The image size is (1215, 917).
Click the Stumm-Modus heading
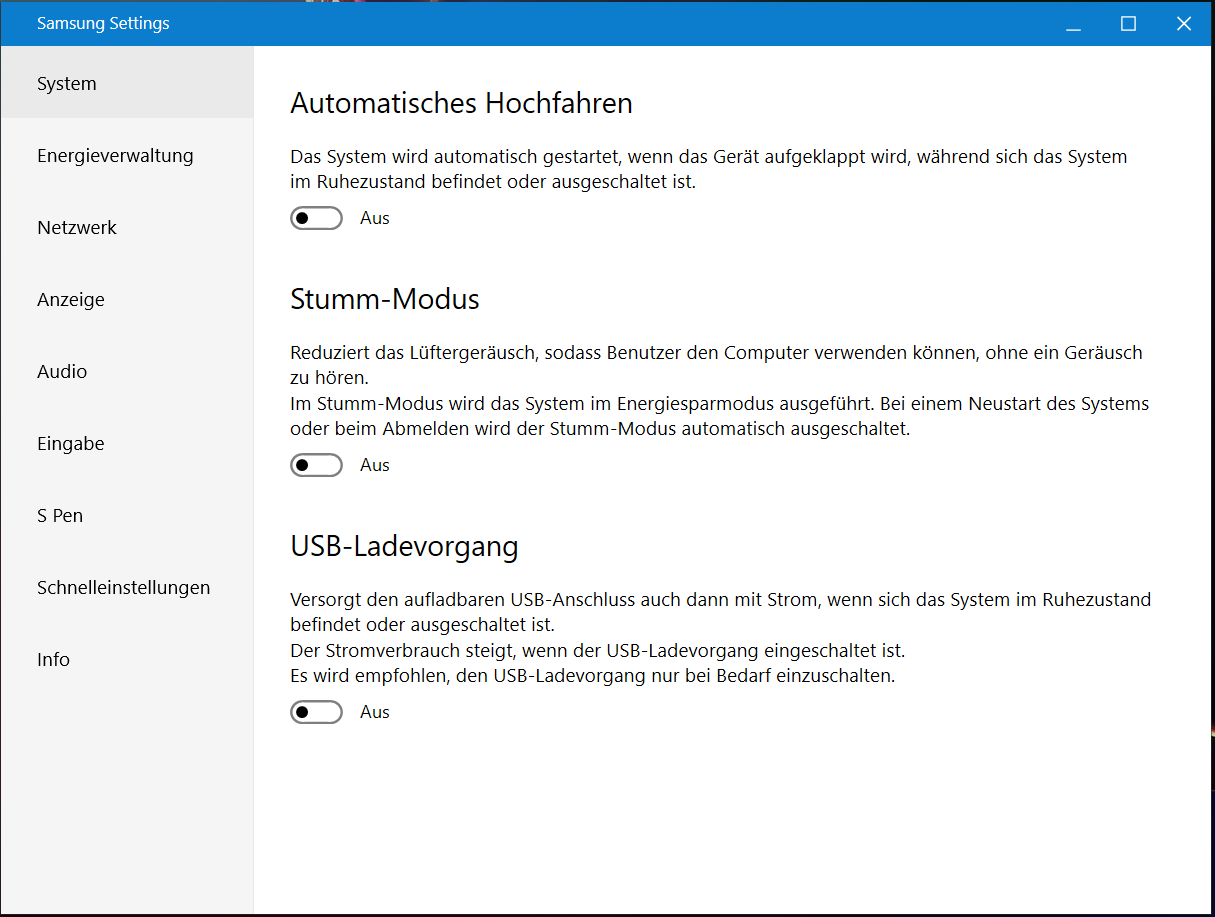pyautogui.click(x=385, y=299)
